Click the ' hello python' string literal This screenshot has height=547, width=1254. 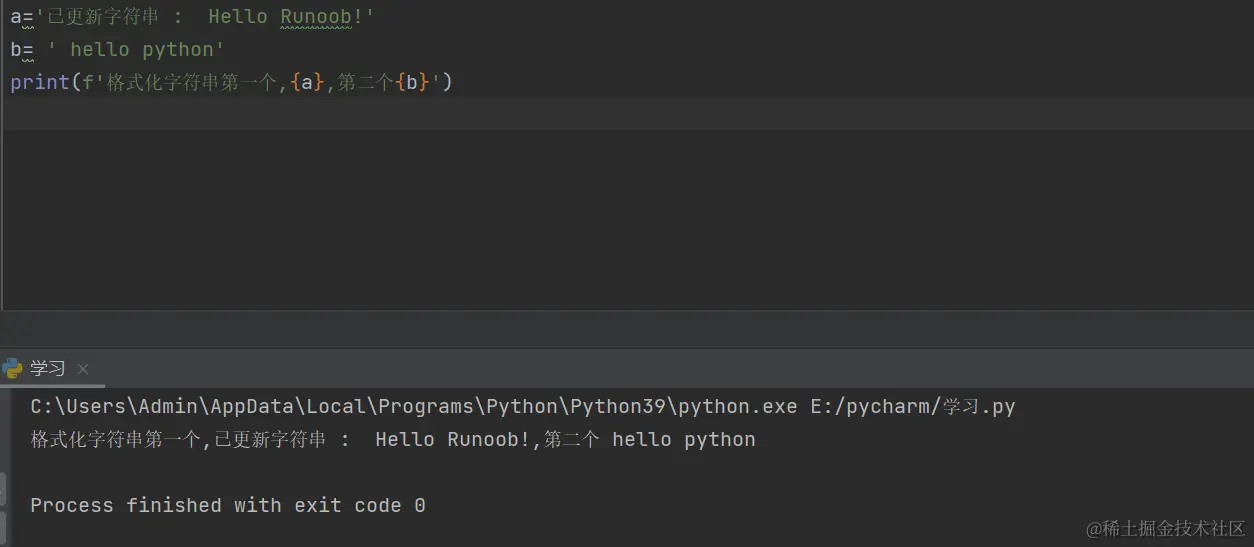click(x=136, y=50)
